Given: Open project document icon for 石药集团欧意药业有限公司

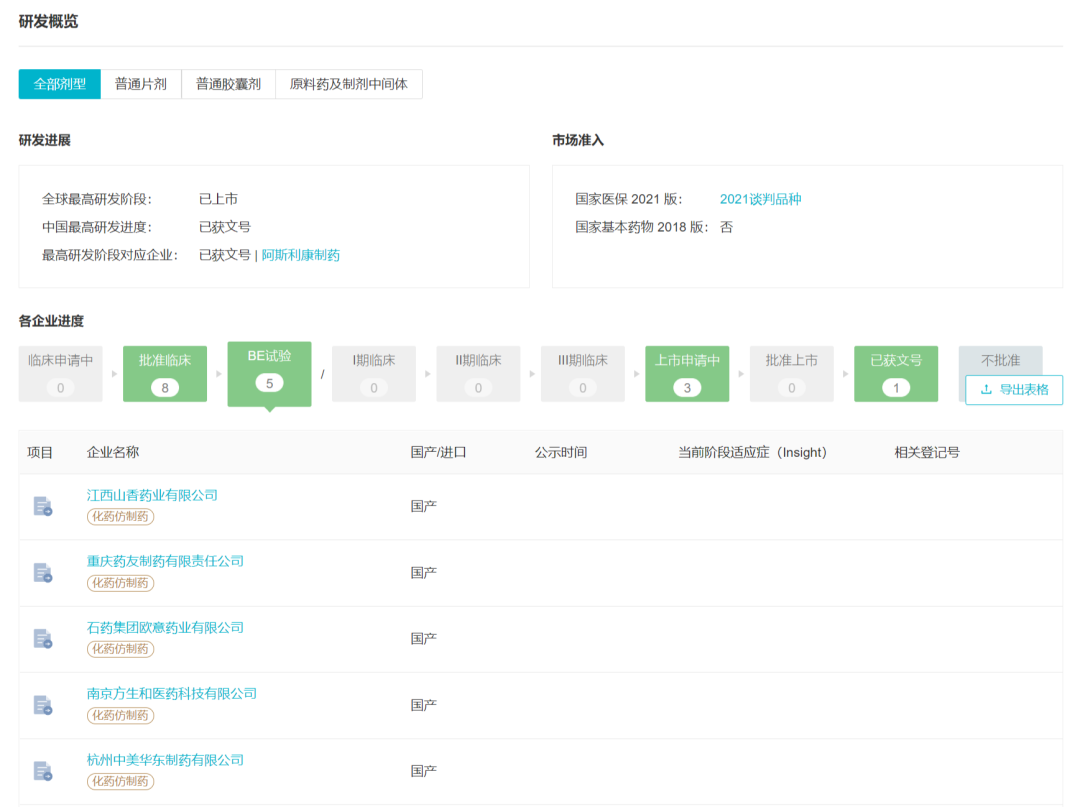Looking at the screenshot, I should point(42,638).
